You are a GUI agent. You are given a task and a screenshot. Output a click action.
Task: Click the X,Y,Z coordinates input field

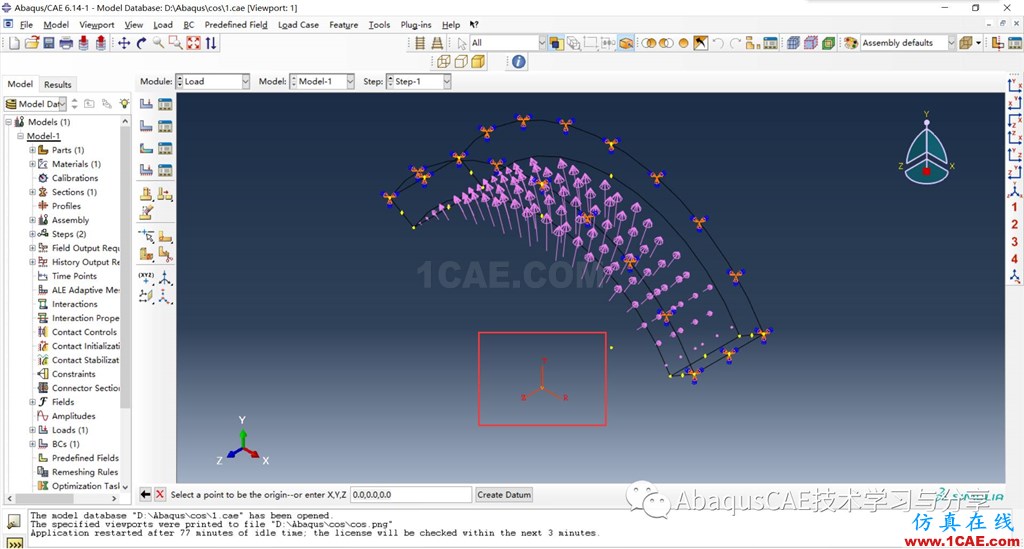click(411, 495)
